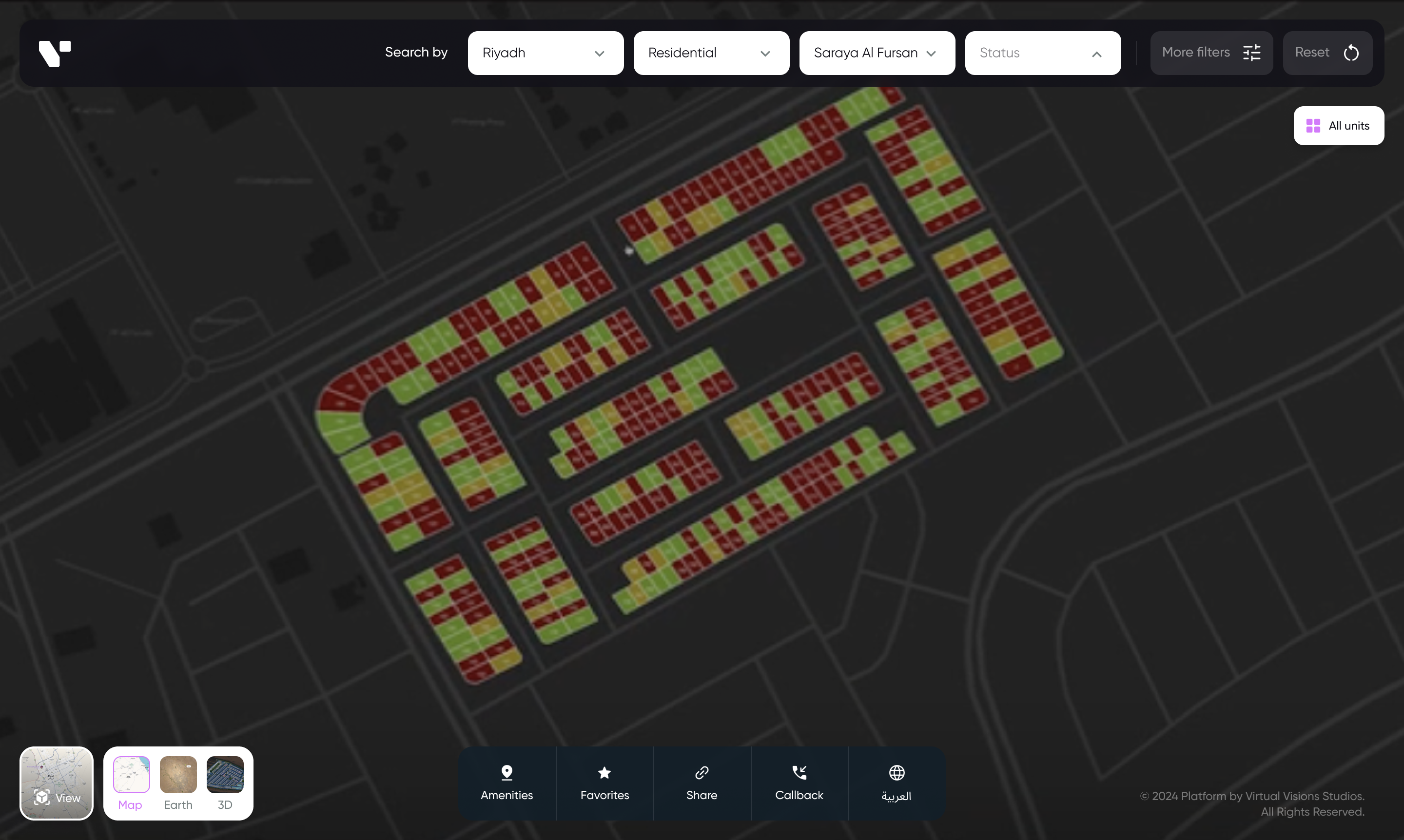Open the Saraya Al Fursan project dropdown
This screenshot has width=1404, height=840.
tap(876, 53)
